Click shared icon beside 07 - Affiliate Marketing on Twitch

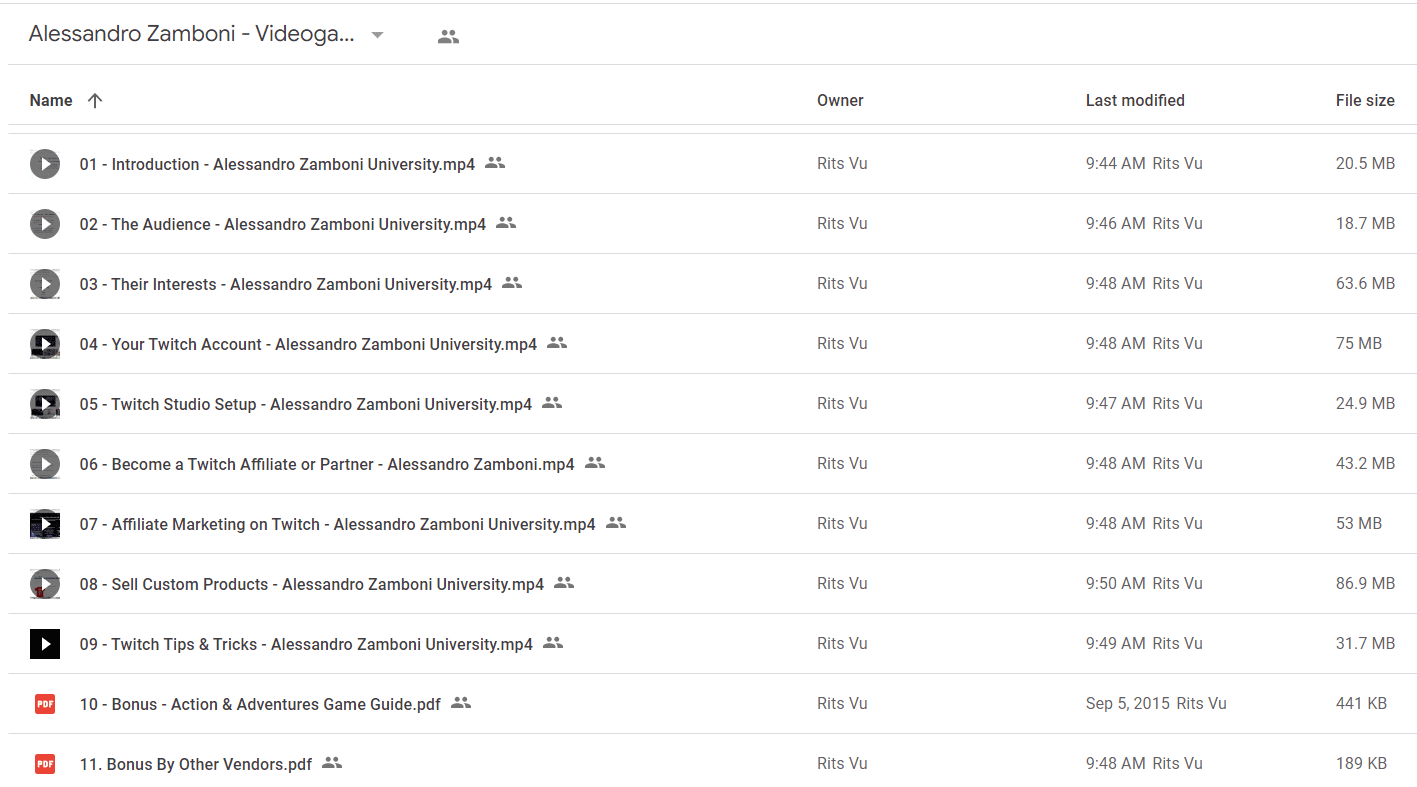click(x=616, y=522)
